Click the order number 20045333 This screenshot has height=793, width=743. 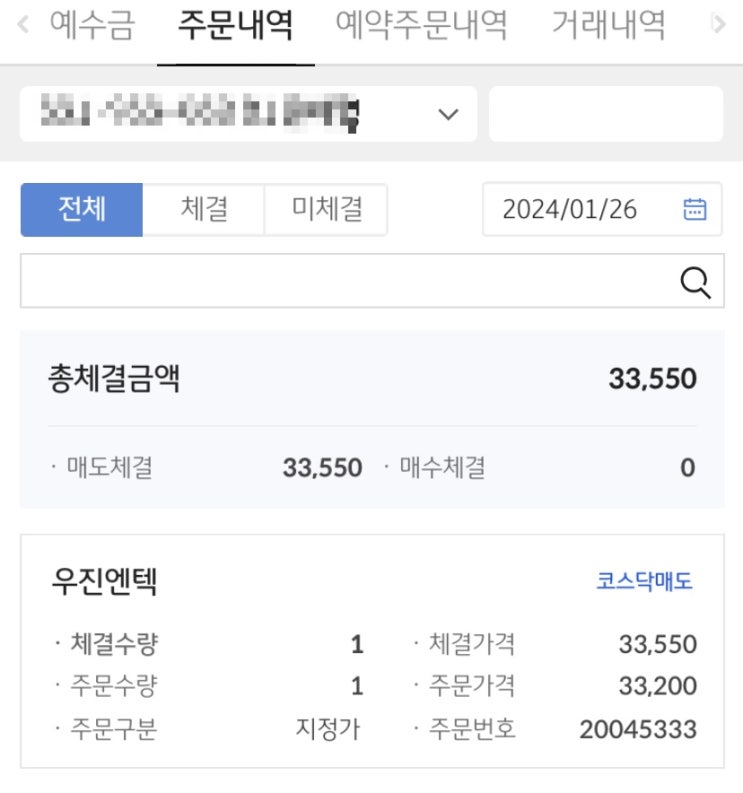[637, 729]
